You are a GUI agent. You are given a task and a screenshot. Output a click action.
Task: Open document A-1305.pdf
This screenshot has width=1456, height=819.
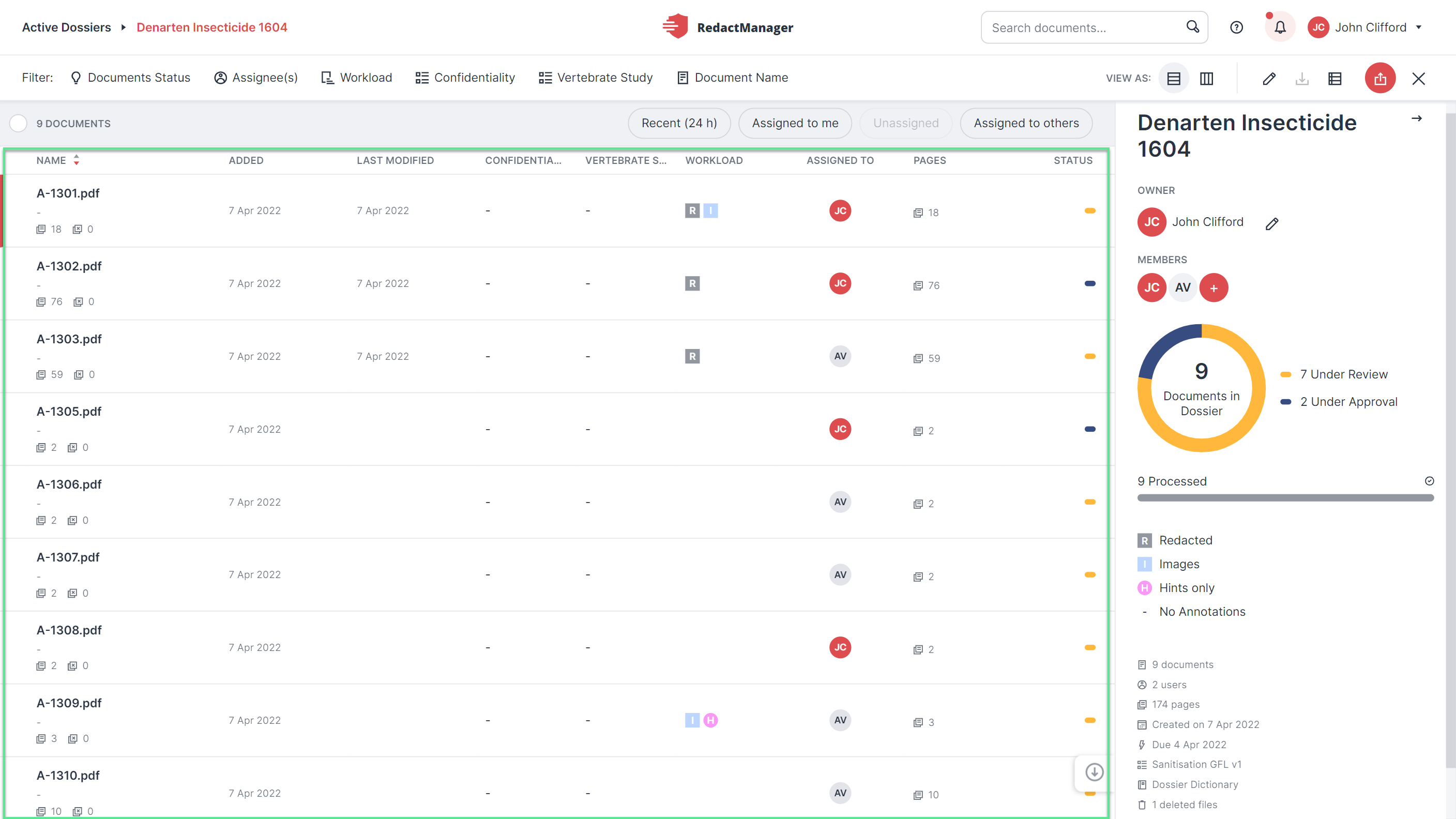click(69, 412)
